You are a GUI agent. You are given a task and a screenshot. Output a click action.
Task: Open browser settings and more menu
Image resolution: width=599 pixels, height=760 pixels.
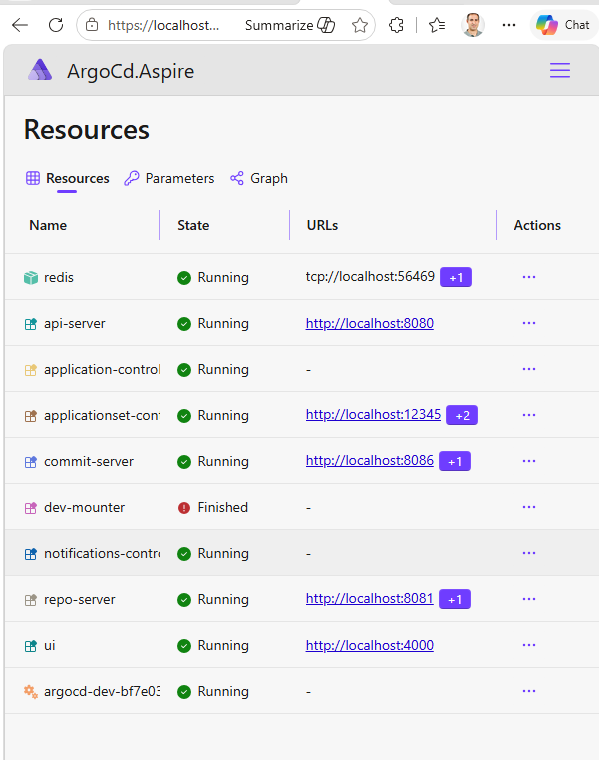(509, 25)
